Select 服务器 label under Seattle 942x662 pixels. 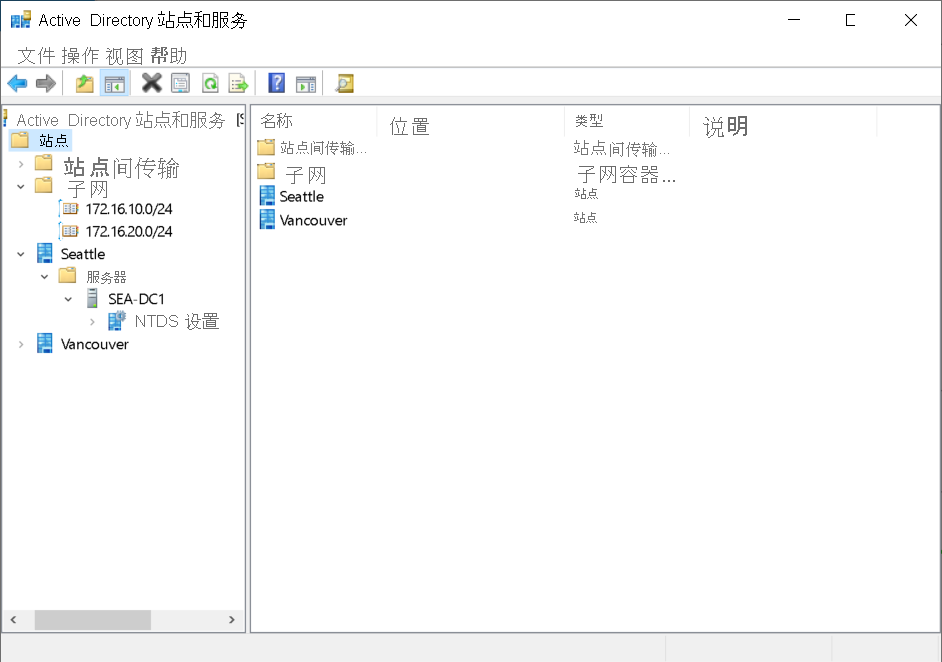[106, 277]
